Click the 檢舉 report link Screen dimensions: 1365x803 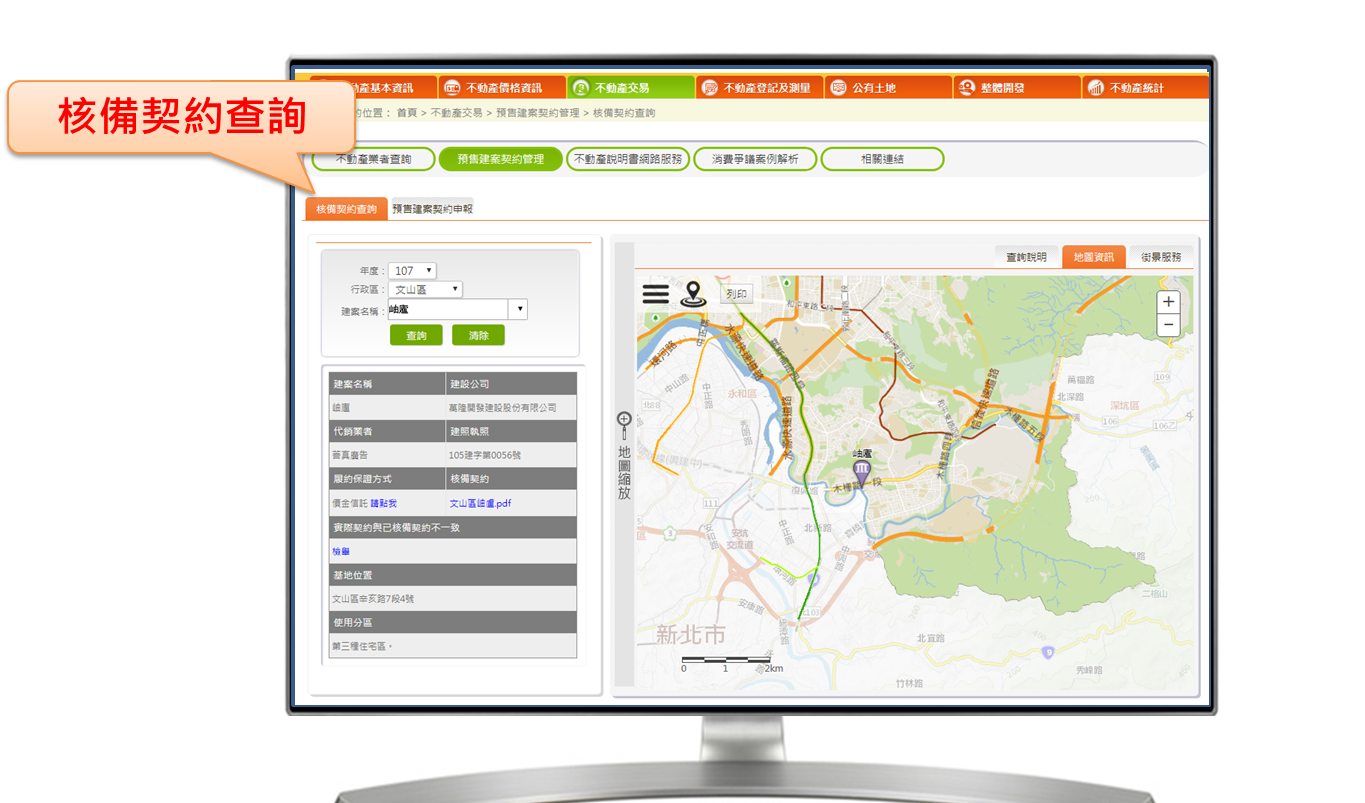pos(341,551)
